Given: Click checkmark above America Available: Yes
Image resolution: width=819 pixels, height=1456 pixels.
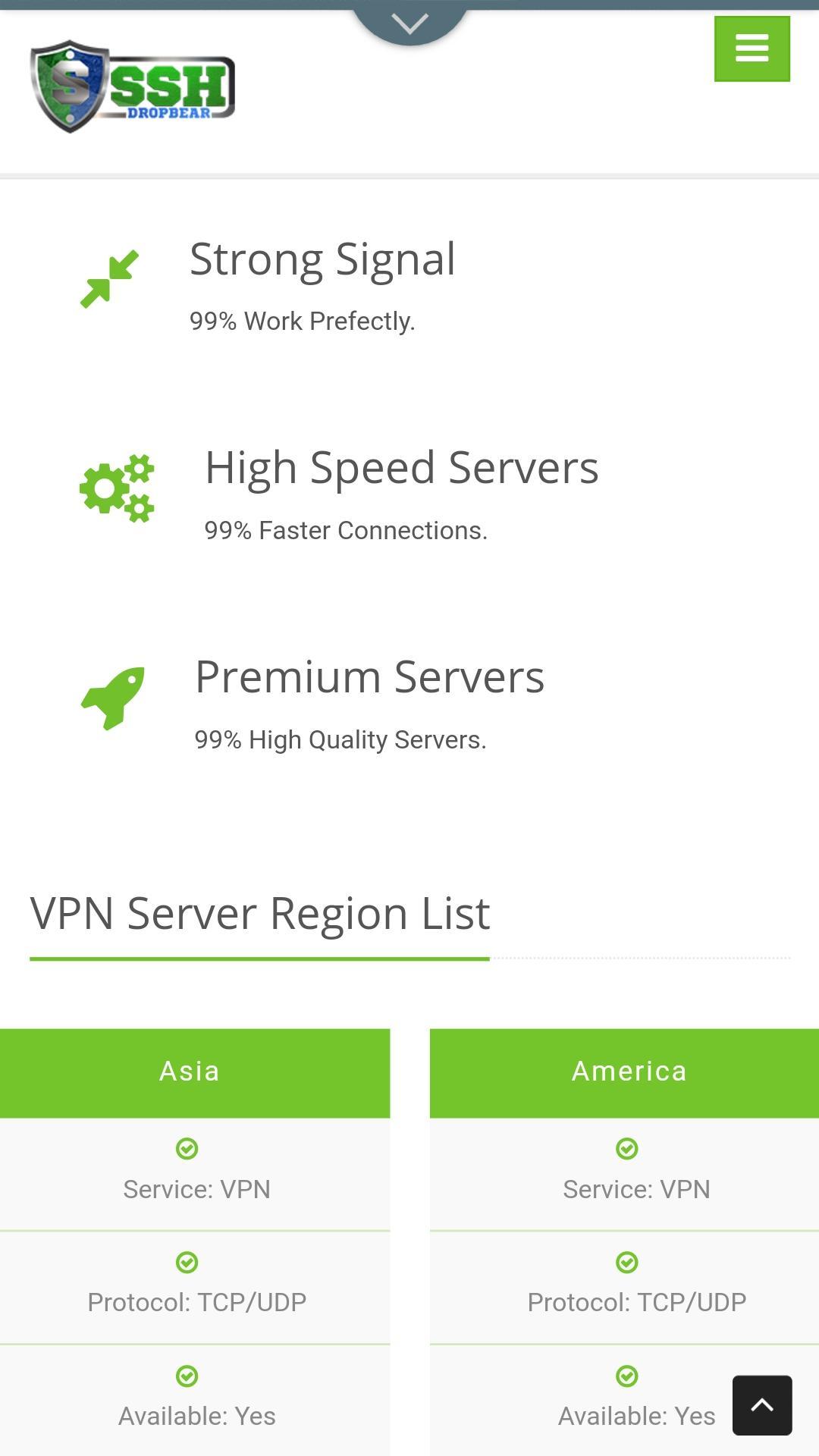Looking at the screenshot, I should 627,1376.
